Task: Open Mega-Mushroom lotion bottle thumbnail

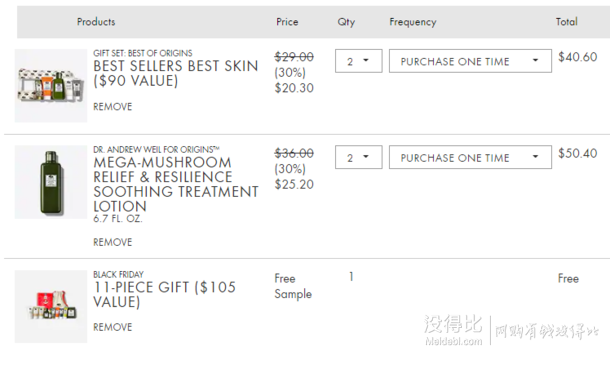Action: pyautogui.click(x=51, y=182)
